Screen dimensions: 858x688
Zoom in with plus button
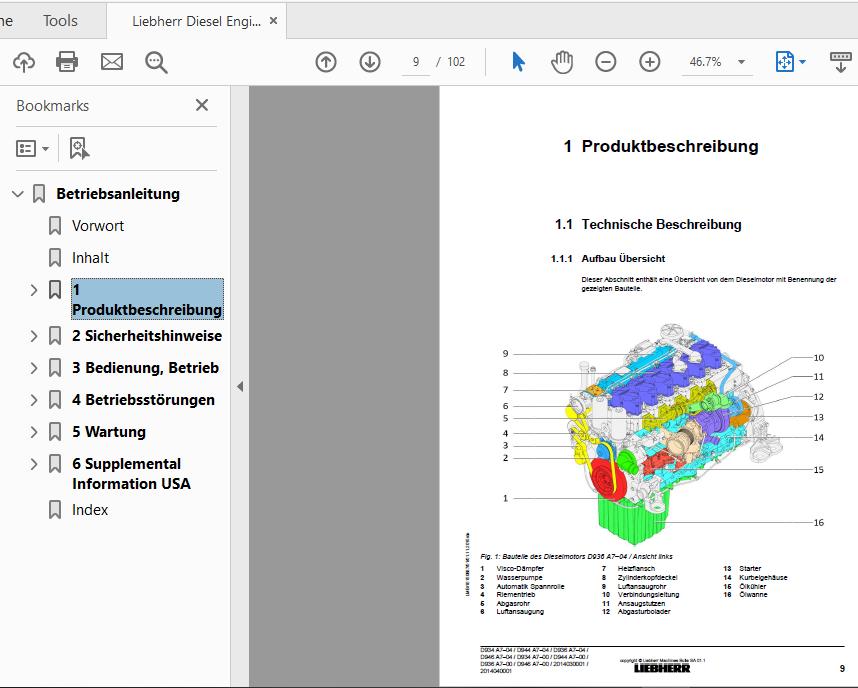(650, 62)
